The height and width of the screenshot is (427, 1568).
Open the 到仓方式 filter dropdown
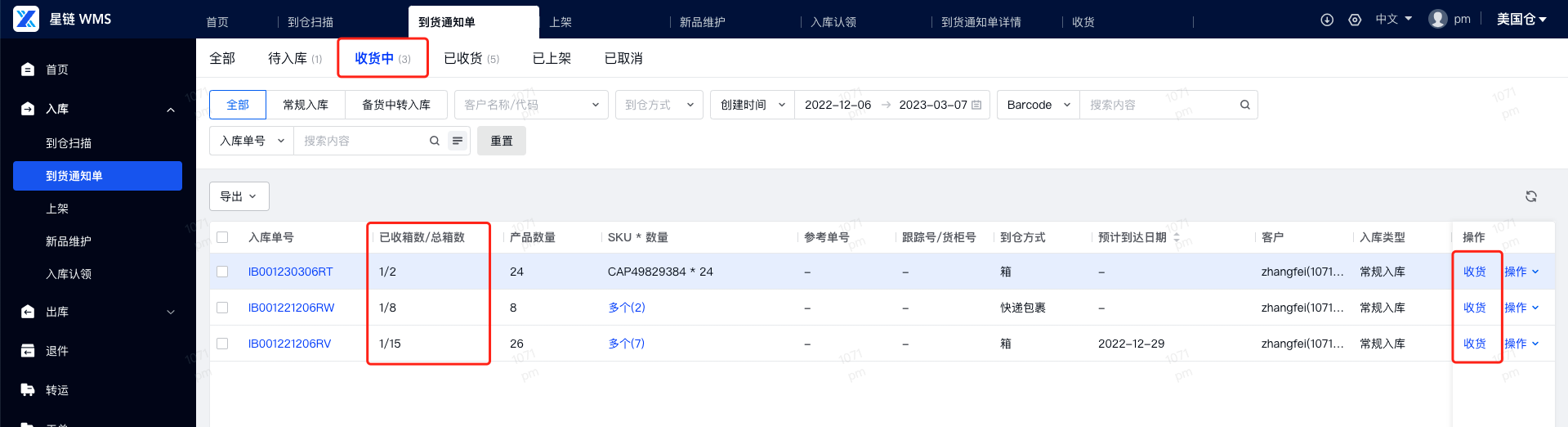(x=659, y=105)
